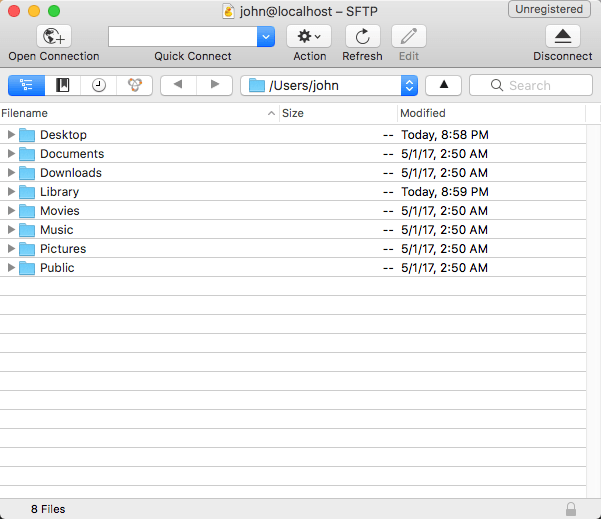
Task: Navigate back to the previous folder
Action: click(x=178, y=85)
